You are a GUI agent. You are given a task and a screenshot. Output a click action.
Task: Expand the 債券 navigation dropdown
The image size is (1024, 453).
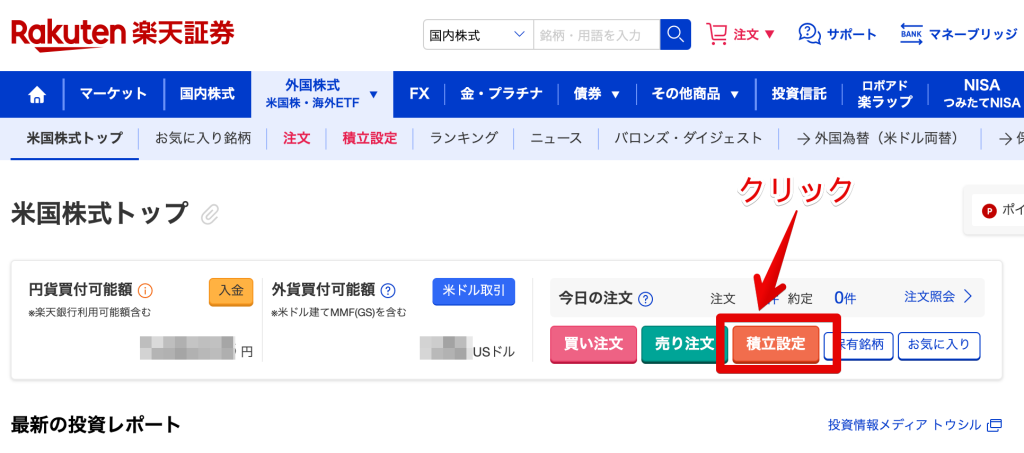[x=597, y=94]
